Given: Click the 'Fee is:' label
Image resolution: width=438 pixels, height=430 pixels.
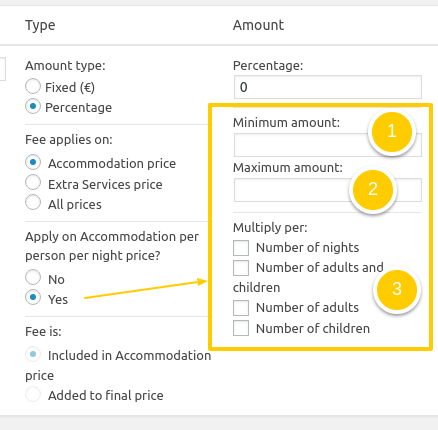Looking at the screenshot, I should pos(43,332).
